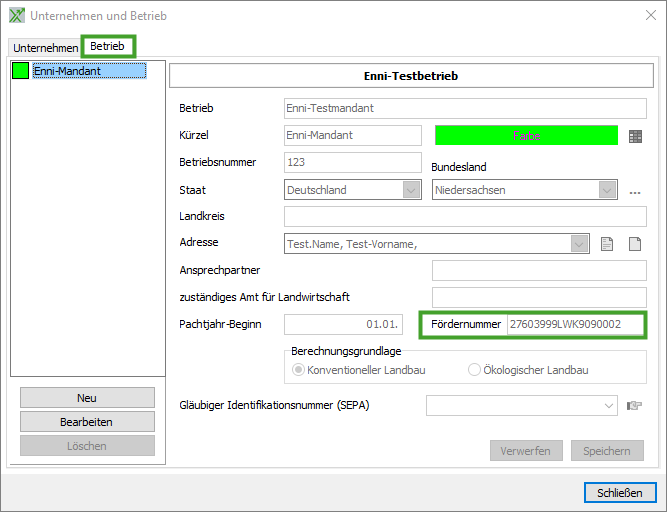
Task: Switch to the Betrieb tab
Action: (x=107, y=47)
